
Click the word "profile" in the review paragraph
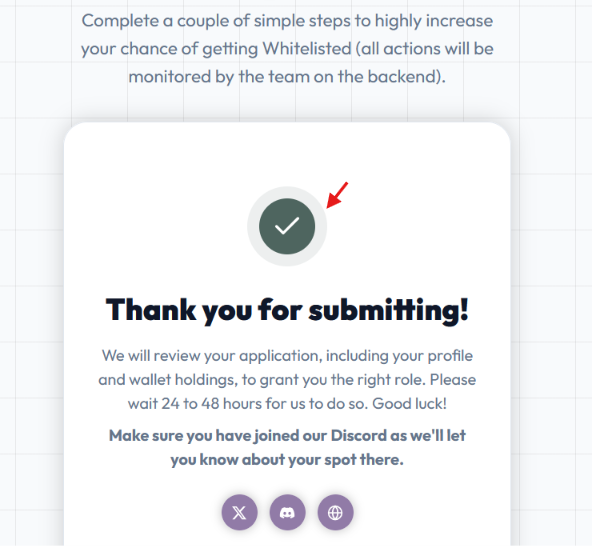pos(450,356)
